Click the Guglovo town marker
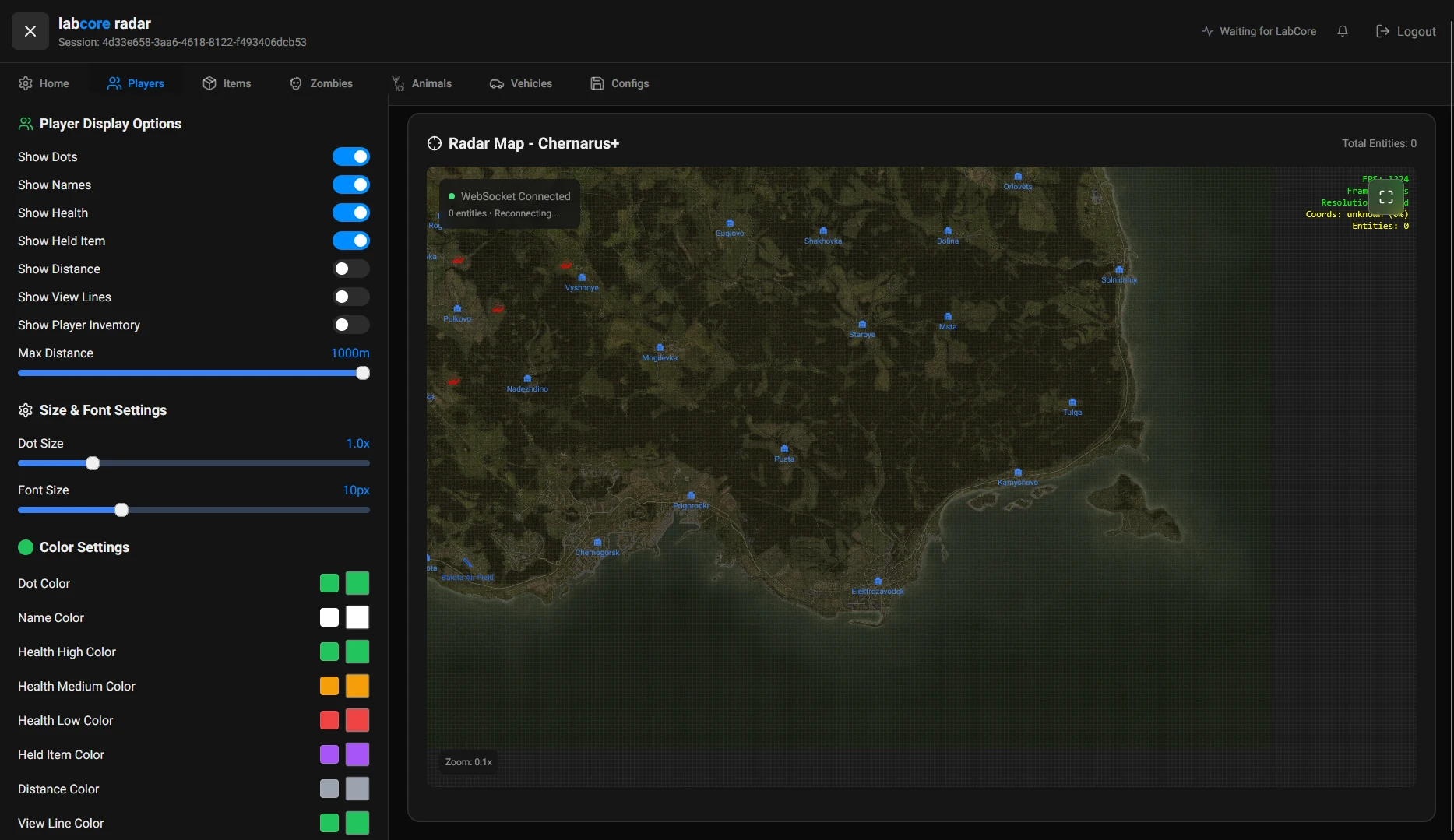1454x840 pixels. click(730, 228)
